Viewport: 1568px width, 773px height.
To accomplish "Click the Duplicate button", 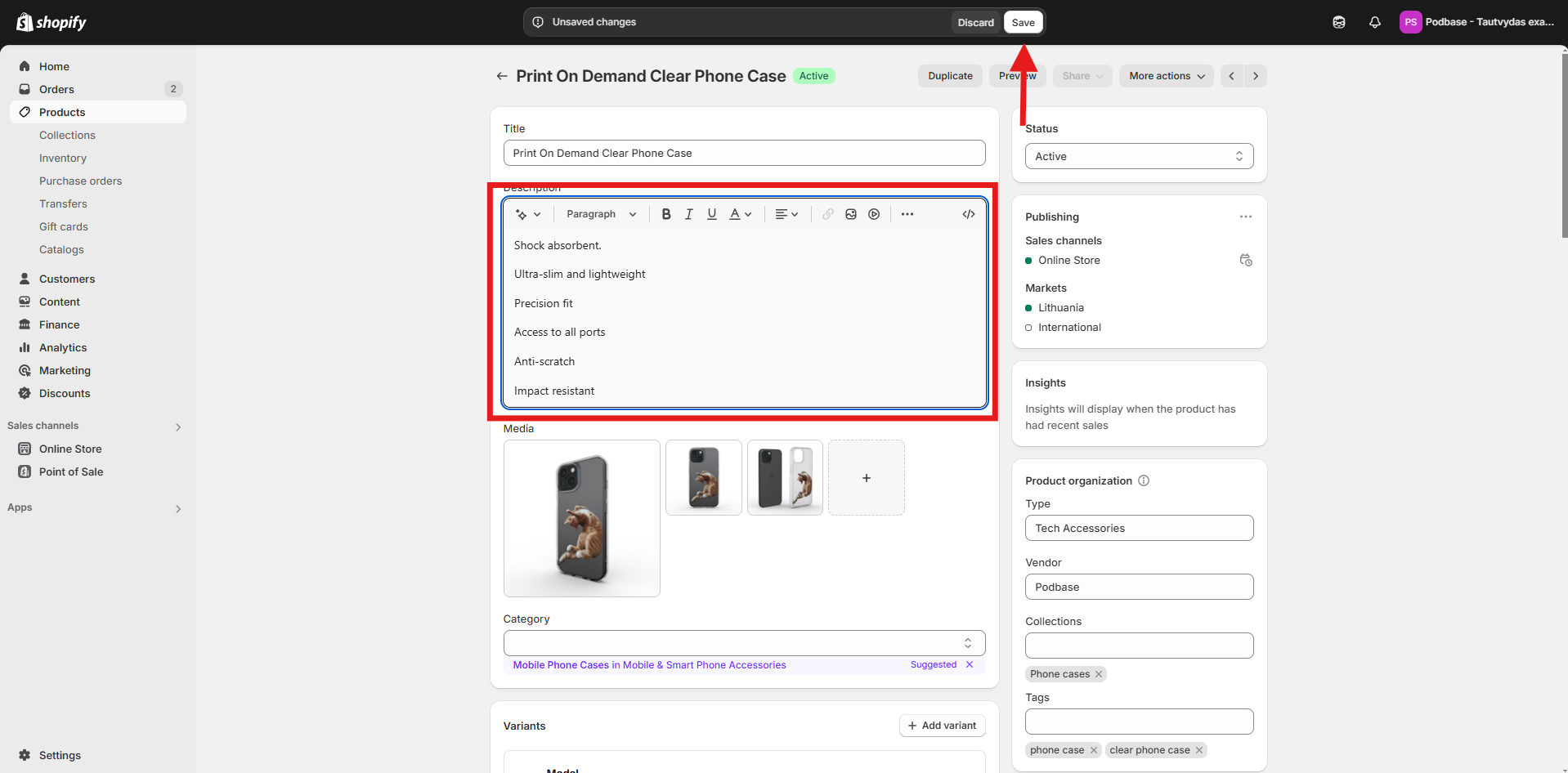I will (x=950, y=76).
